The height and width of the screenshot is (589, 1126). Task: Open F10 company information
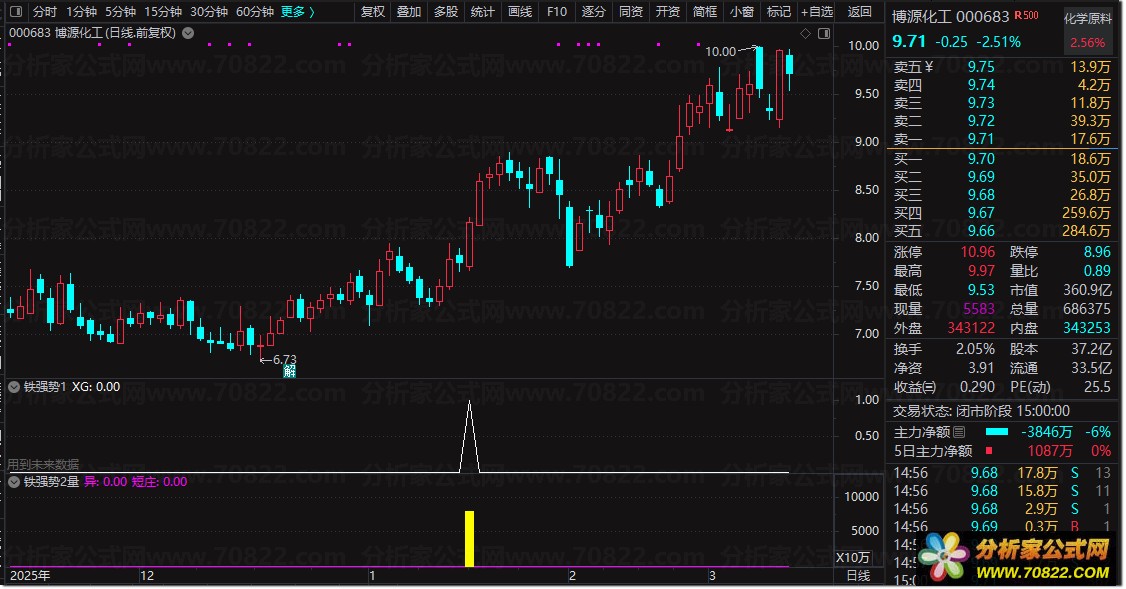coord(557,11)
